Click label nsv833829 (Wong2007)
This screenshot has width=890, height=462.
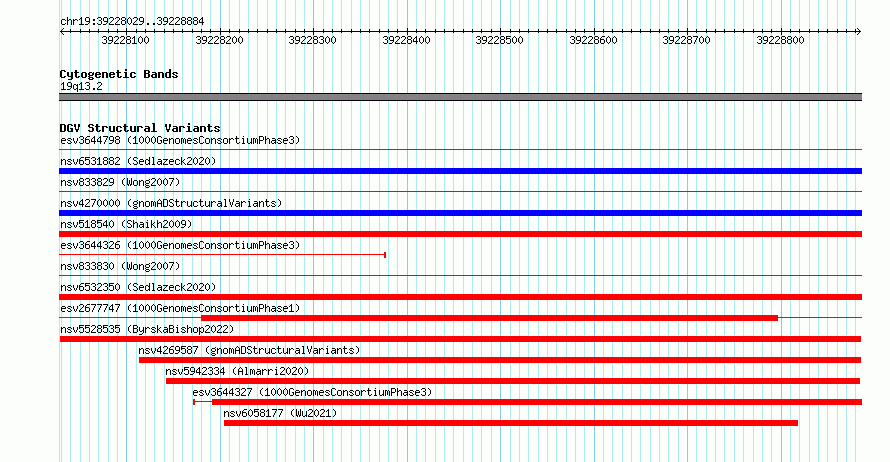(x=120, y=182)
